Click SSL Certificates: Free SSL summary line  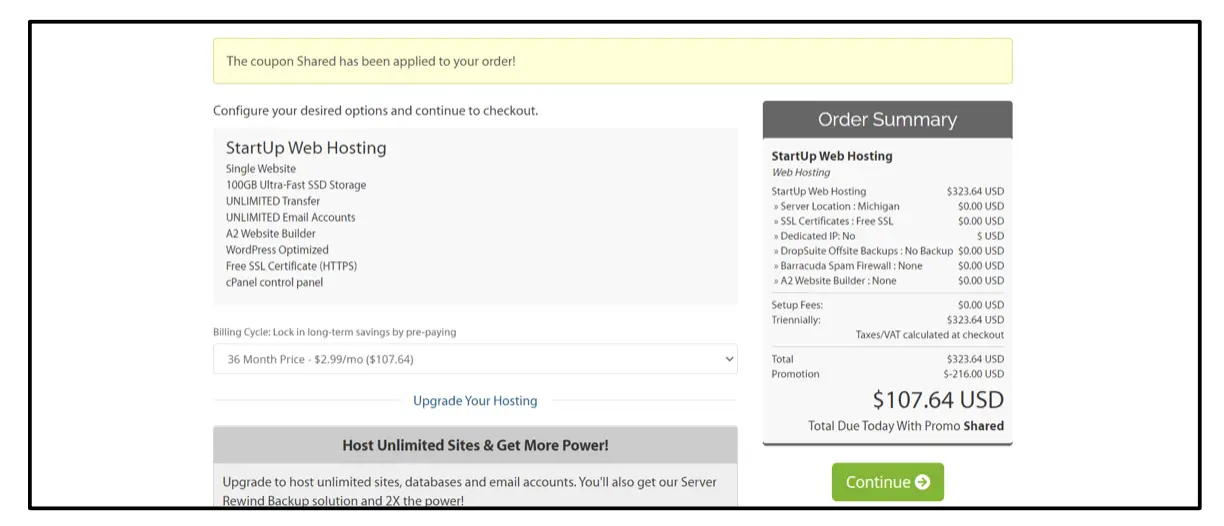coord(834,221)
